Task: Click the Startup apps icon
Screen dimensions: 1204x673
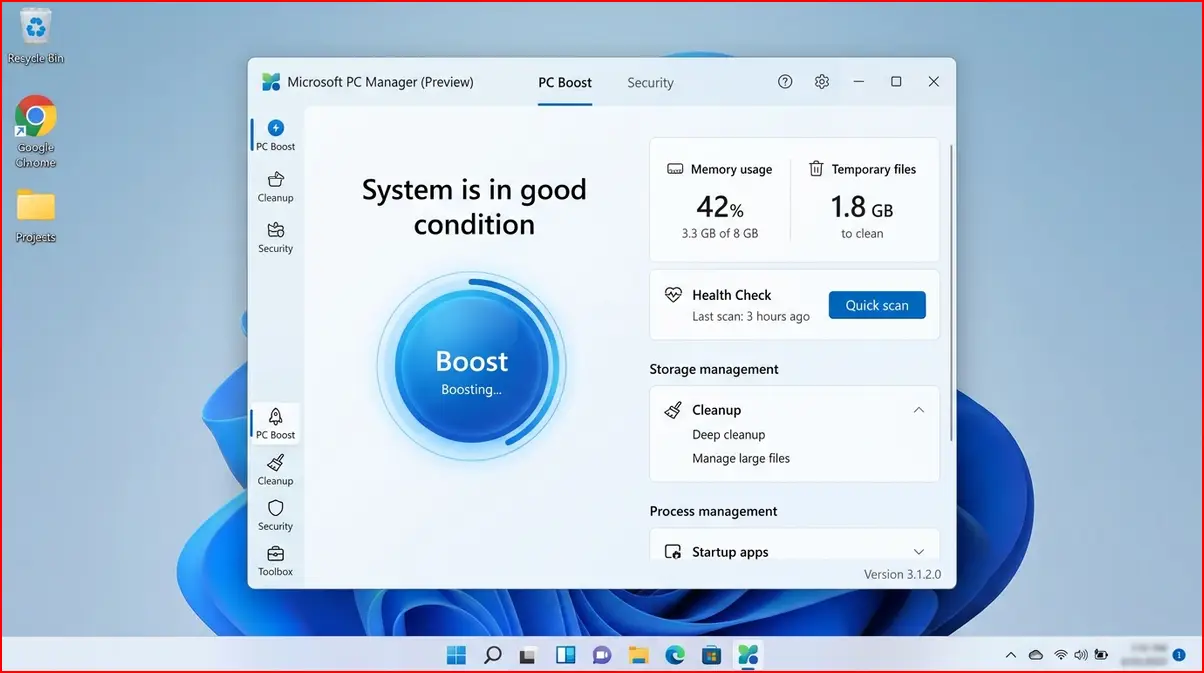Action: tap(673, 552)
